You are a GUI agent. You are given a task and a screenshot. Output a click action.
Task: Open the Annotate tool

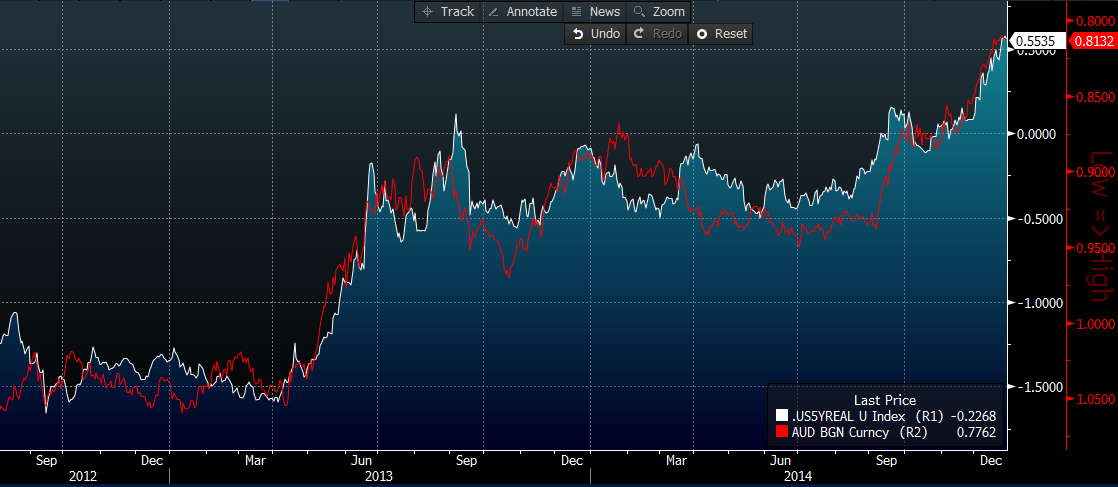(523, 11)
